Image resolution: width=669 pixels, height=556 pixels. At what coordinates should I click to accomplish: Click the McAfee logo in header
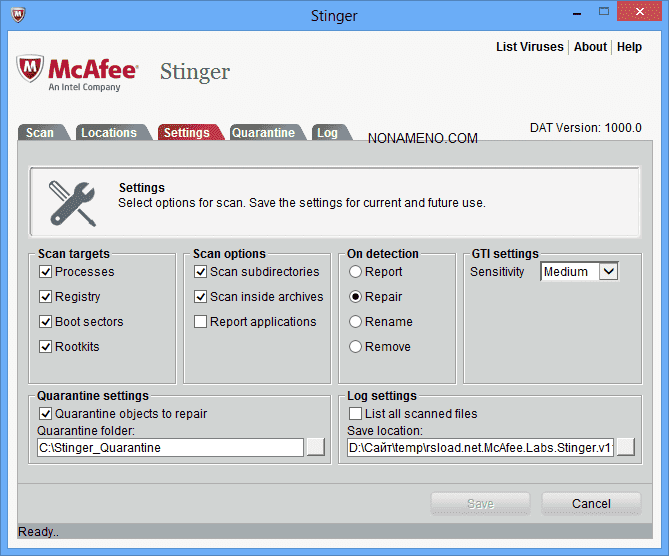(70, 73)
